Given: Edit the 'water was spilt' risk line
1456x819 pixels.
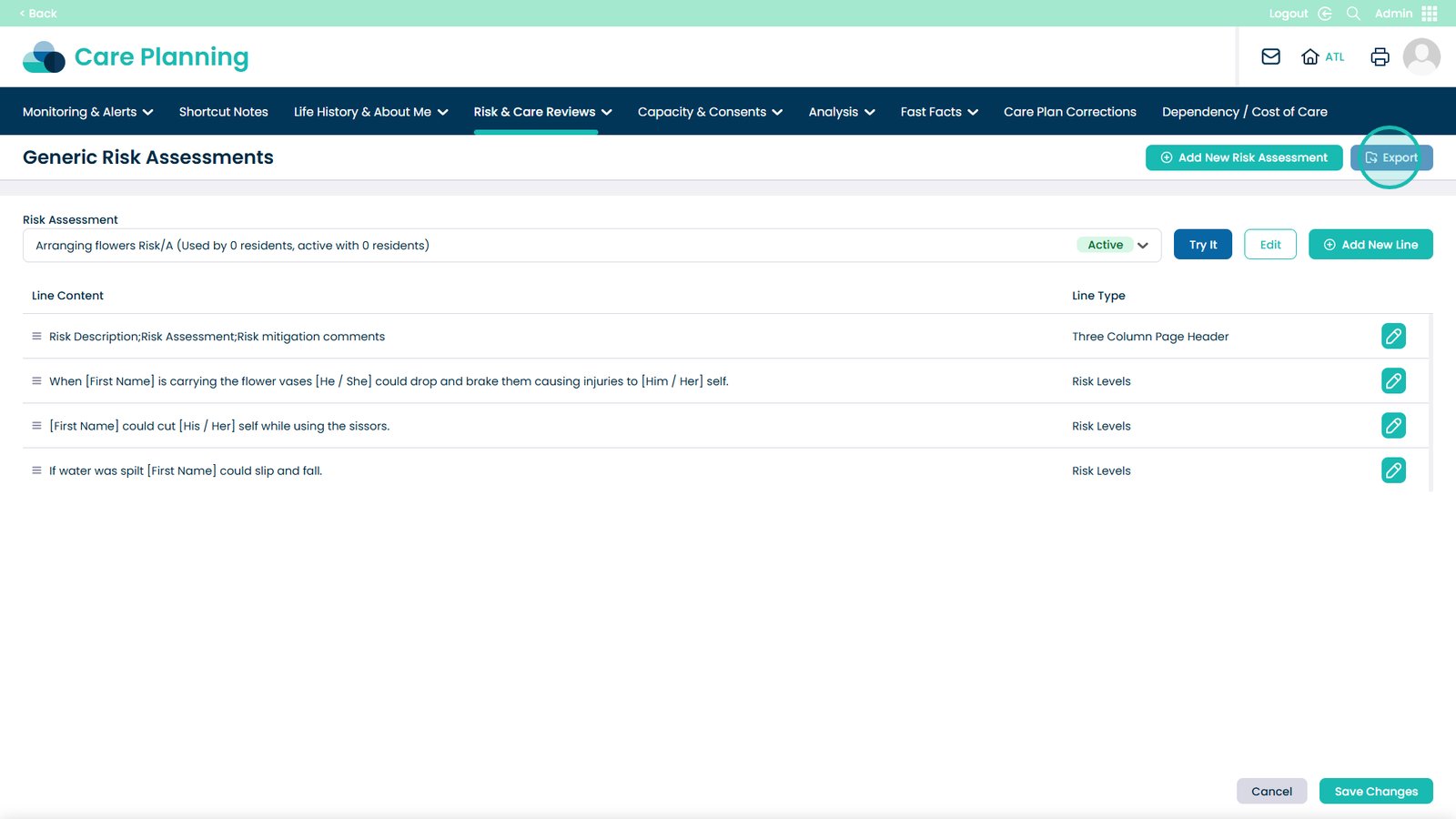Looking at the screenshot, I should (1392, 470).
